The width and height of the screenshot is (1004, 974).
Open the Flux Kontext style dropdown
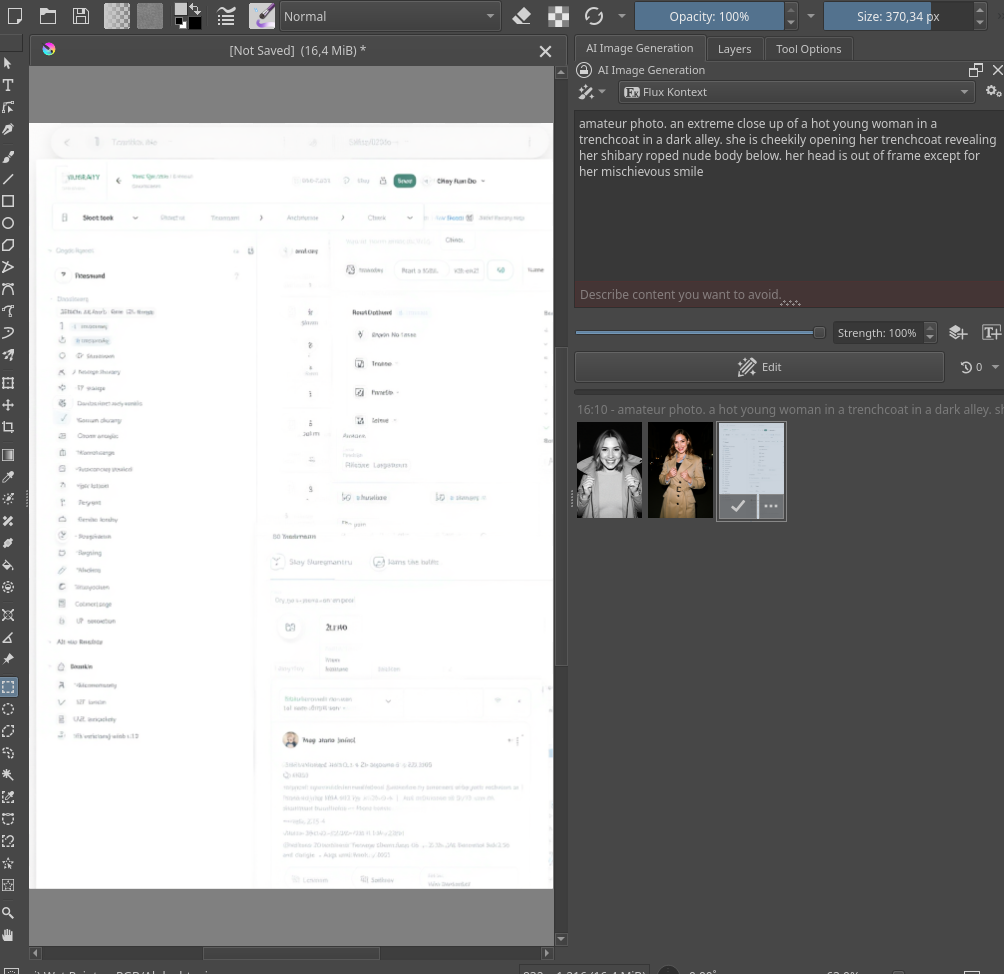[x=797, y=92]
